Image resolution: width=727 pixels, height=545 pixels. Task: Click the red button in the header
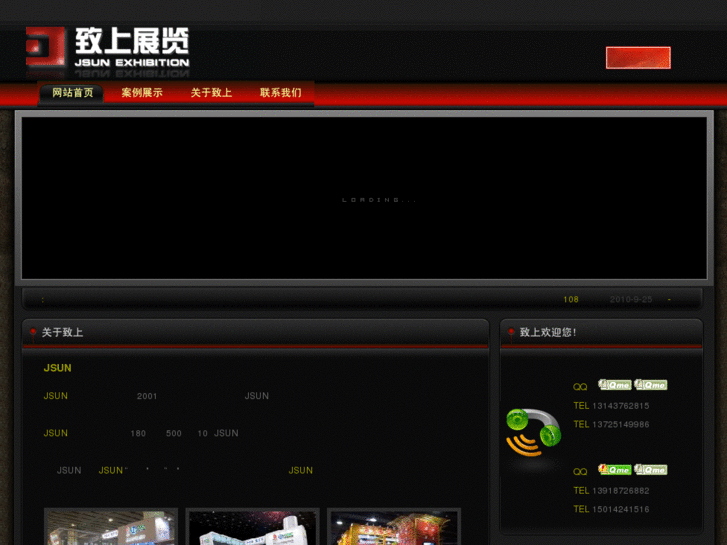(x=638, y=58)
